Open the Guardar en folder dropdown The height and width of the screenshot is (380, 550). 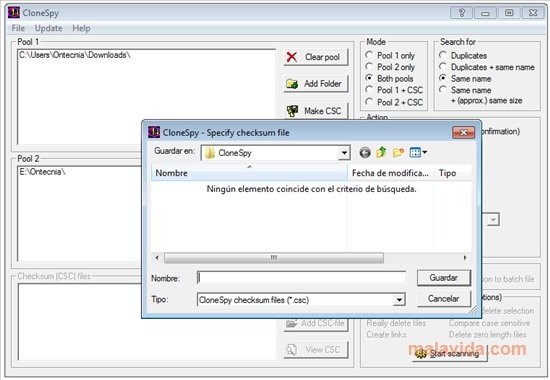344,153
